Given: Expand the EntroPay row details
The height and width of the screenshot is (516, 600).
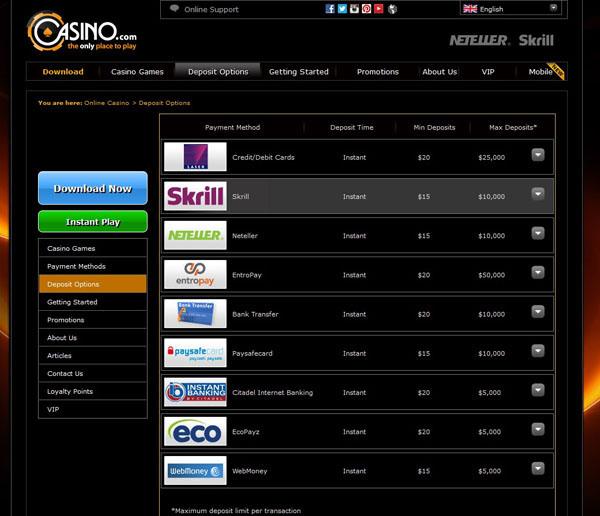Looking at the screenshot, I should [x=538, y=273].
